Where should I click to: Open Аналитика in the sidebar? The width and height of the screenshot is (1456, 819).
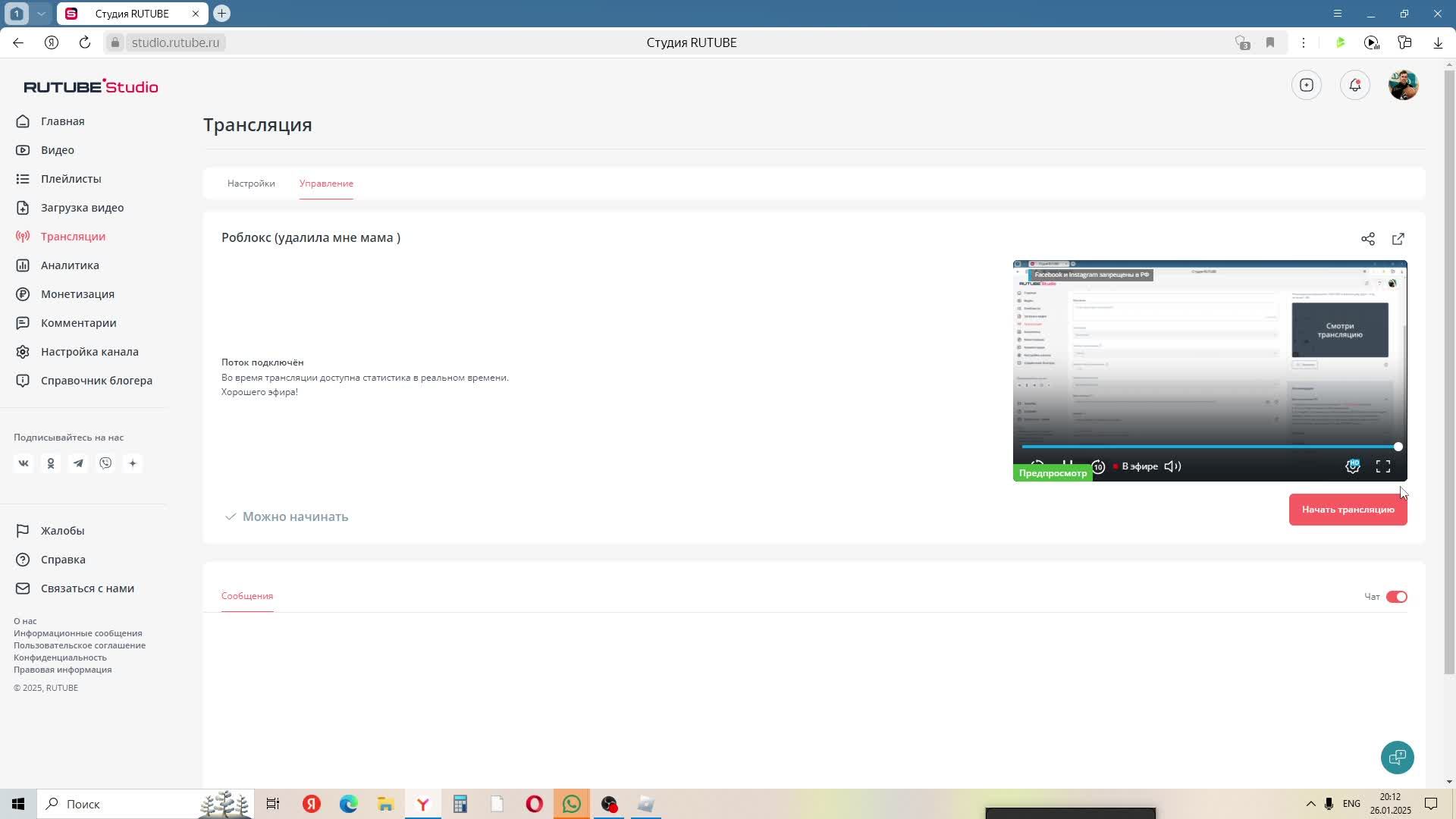pyautogui.click(x=70, y=265)
